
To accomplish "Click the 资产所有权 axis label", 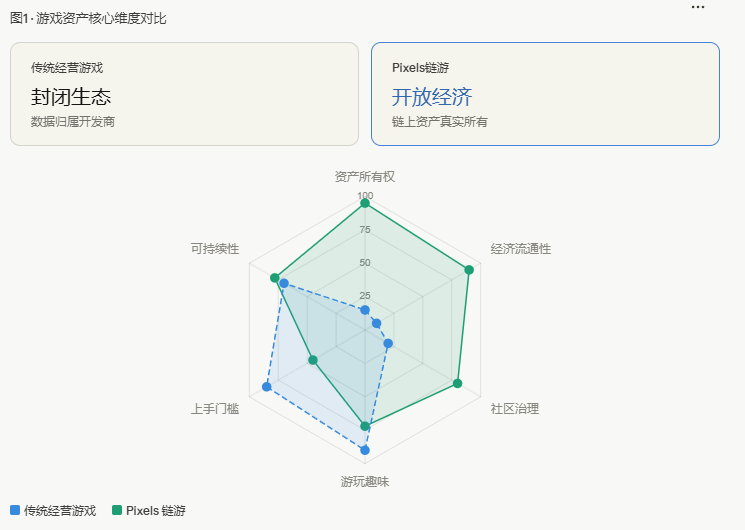I will [x=365, y=177].
